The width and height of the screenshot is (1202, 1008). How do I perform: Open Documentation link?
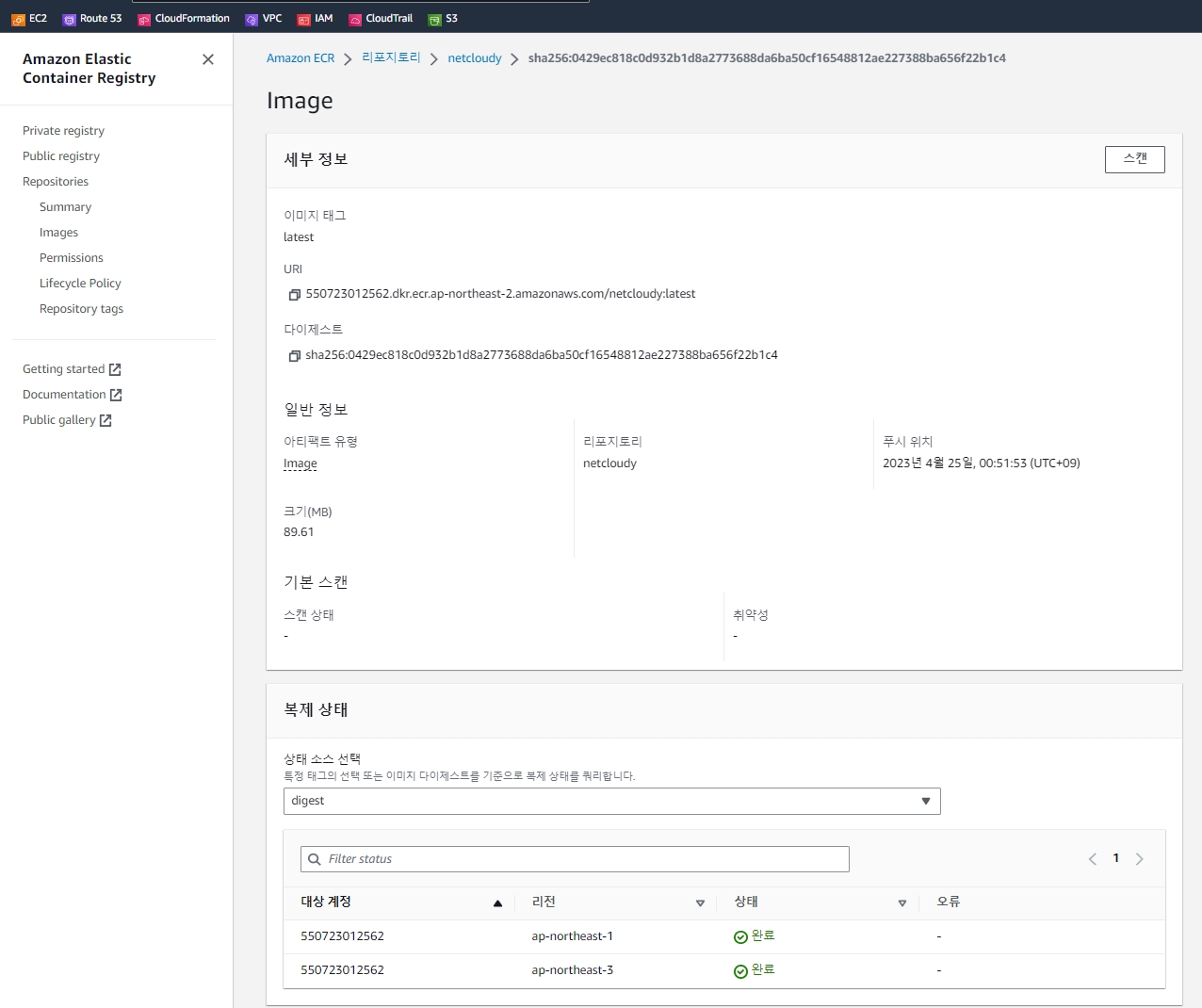click(64, 395)
